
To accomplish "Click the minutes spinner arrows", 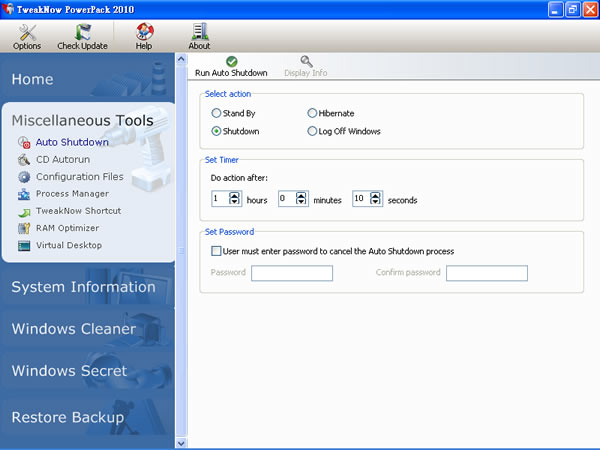I will (x=302, y=199).
